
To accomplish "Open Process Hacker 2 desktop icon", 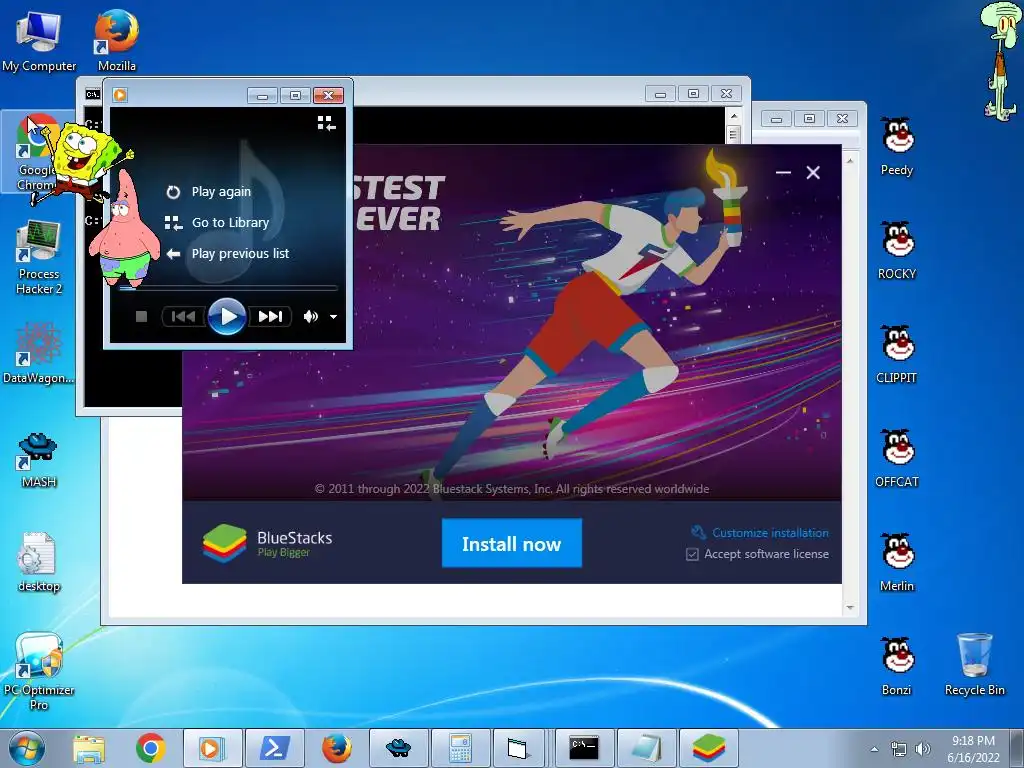I will 39,258.
